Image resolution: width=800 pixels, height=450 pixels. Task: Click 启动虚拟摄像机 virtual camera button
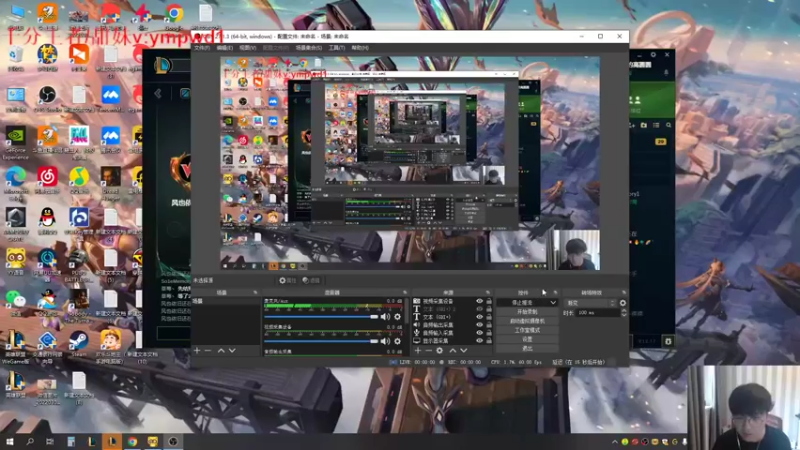coord(527,321)
